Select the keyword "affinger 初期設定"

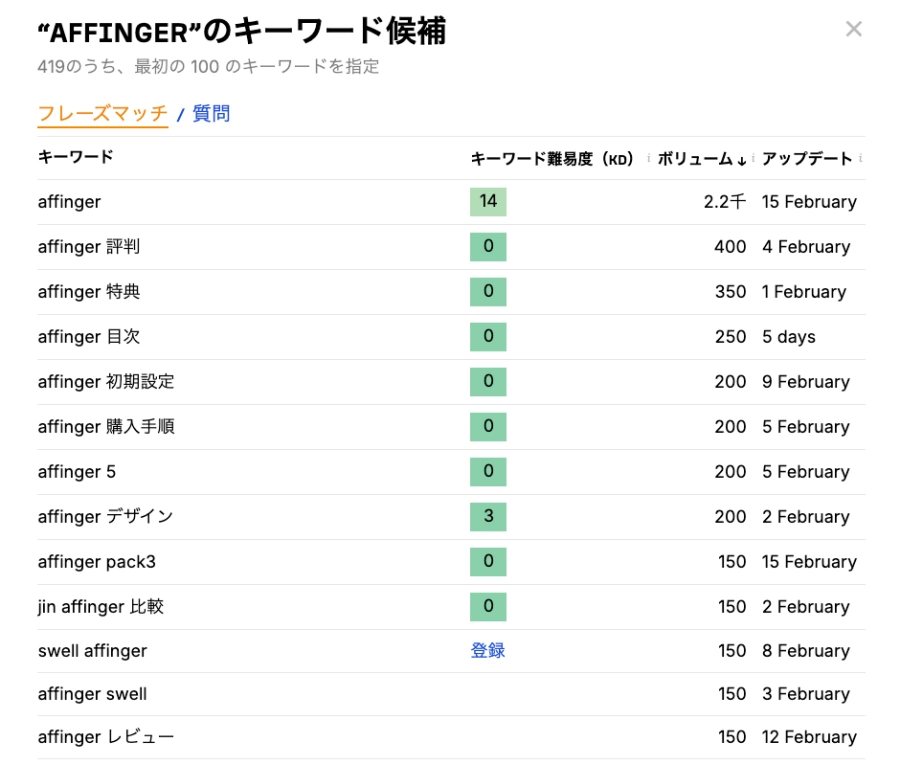click(106, 382)
